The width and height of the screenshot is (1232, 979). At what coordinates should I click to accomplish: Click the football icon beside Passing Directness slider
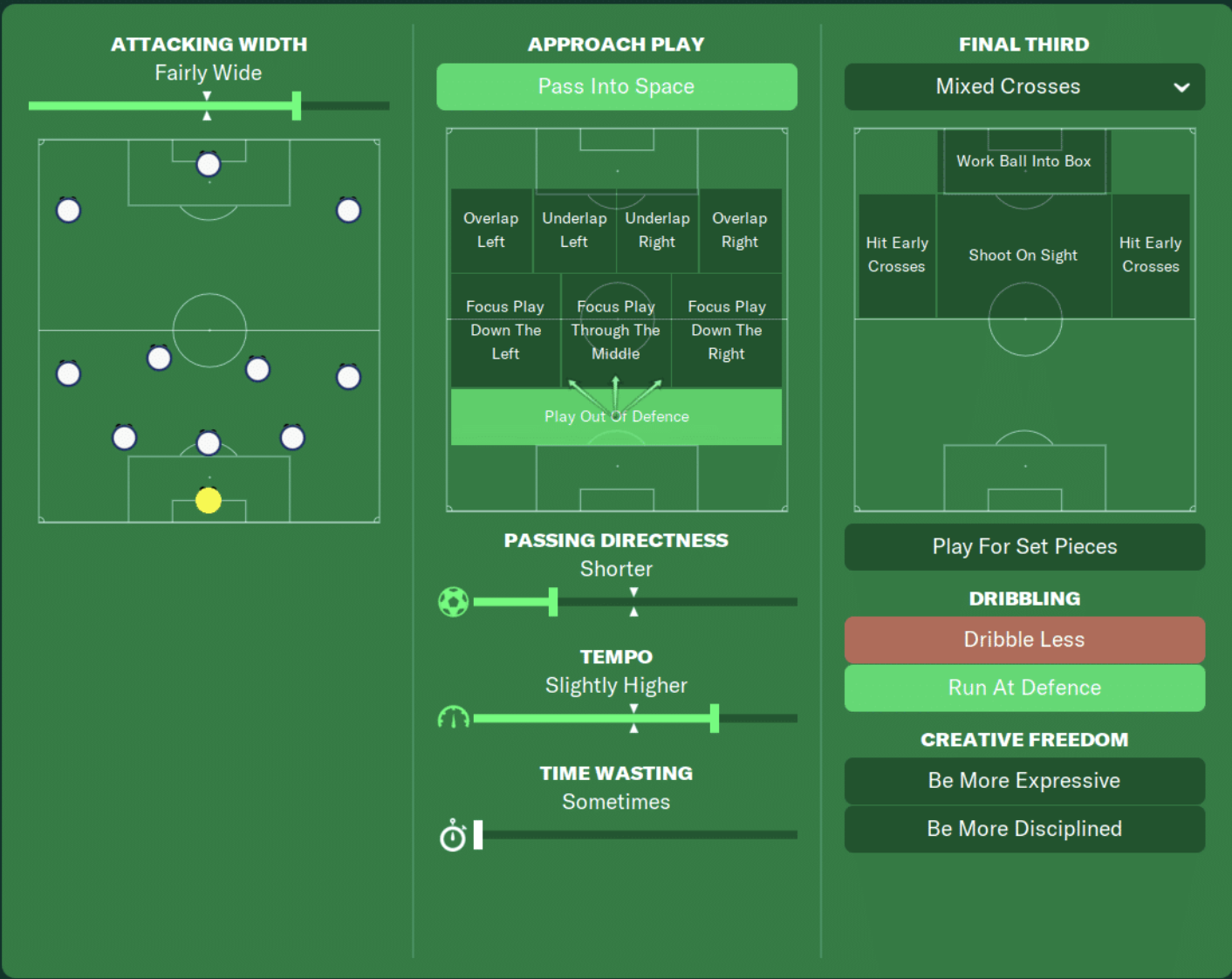click(453, 602)
